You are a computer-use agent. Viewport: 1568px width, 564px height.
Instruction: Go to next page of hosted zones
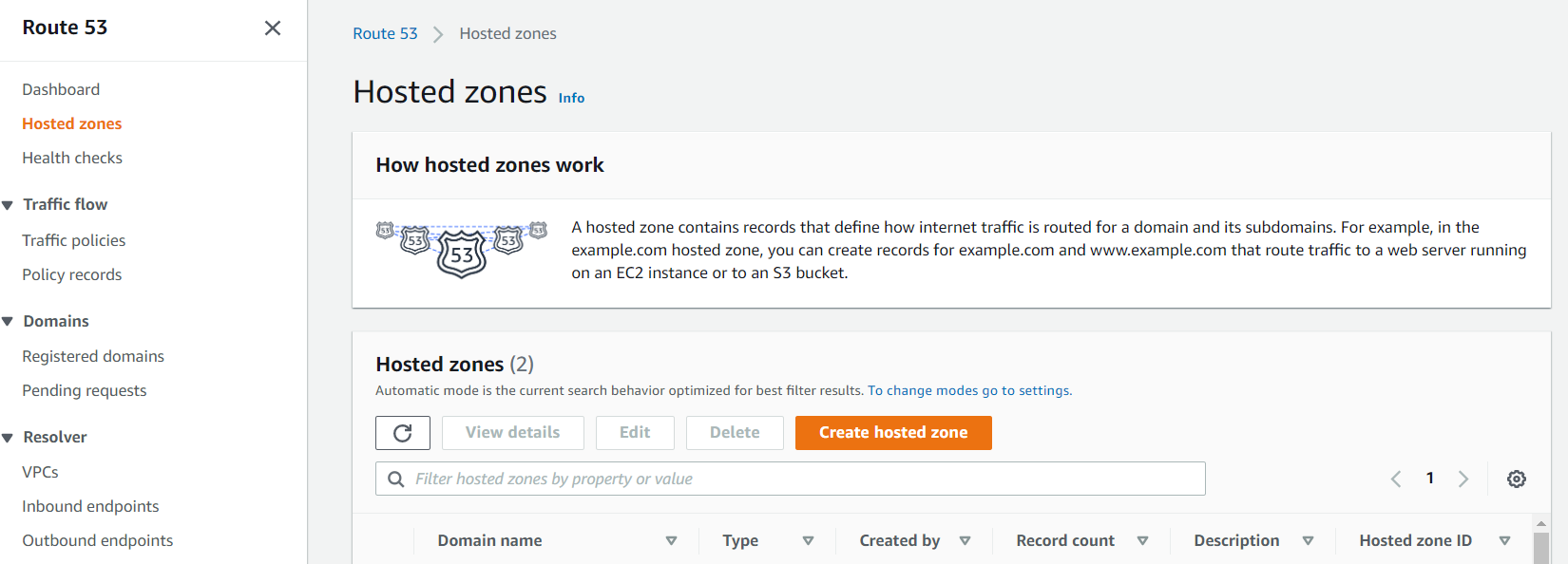[x=1463, y=479]
